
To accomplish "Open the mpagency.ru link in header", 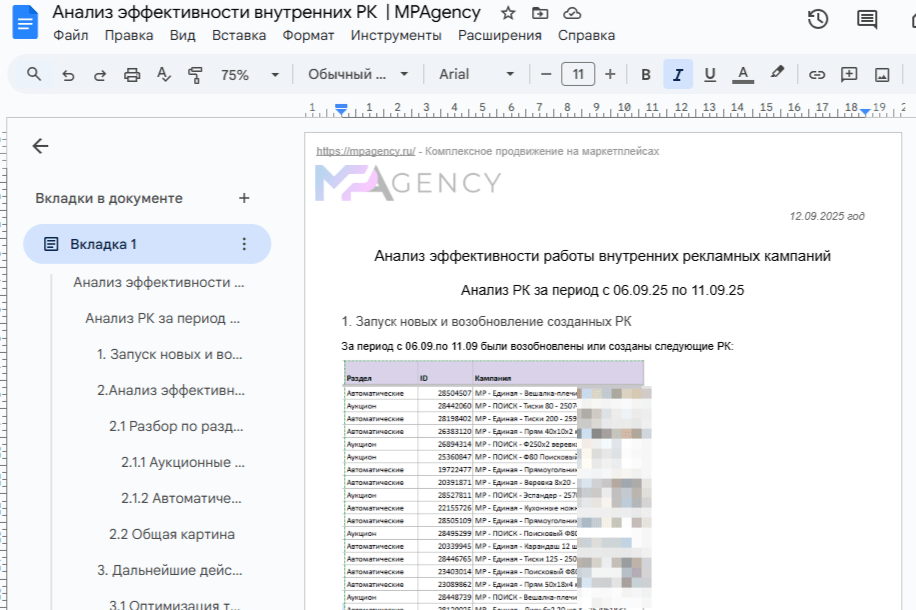I will (366, 151).
